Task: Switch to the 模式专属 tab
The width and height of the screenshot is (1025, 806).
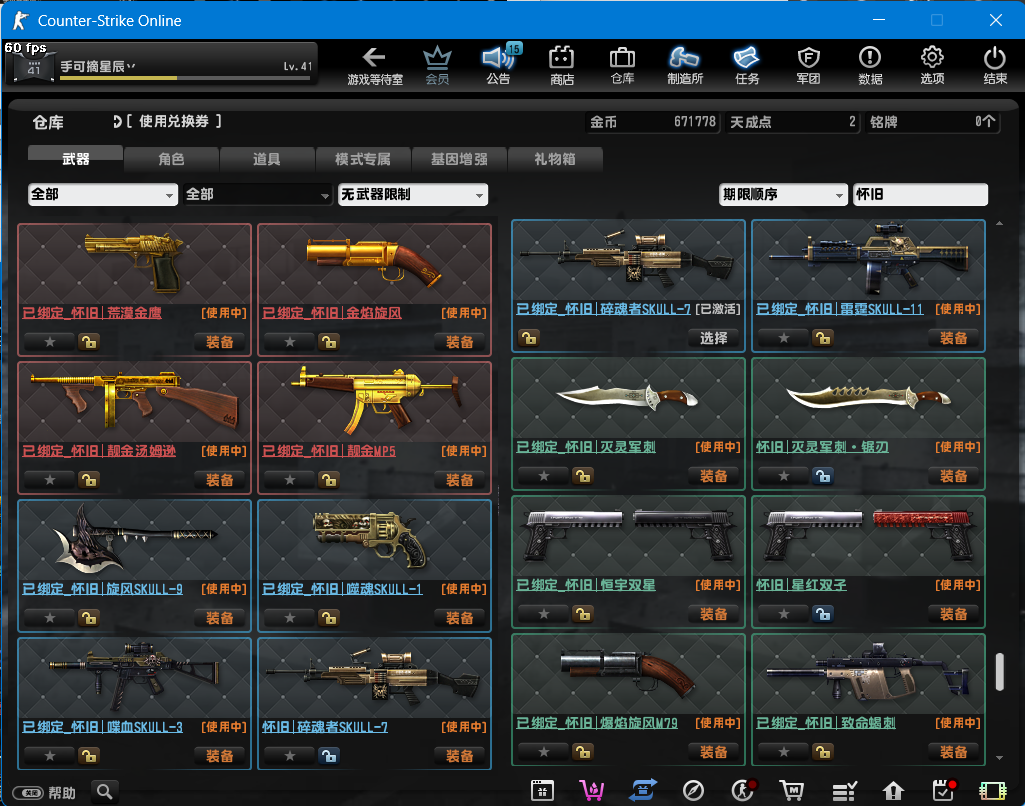Action: click(363, 159)
